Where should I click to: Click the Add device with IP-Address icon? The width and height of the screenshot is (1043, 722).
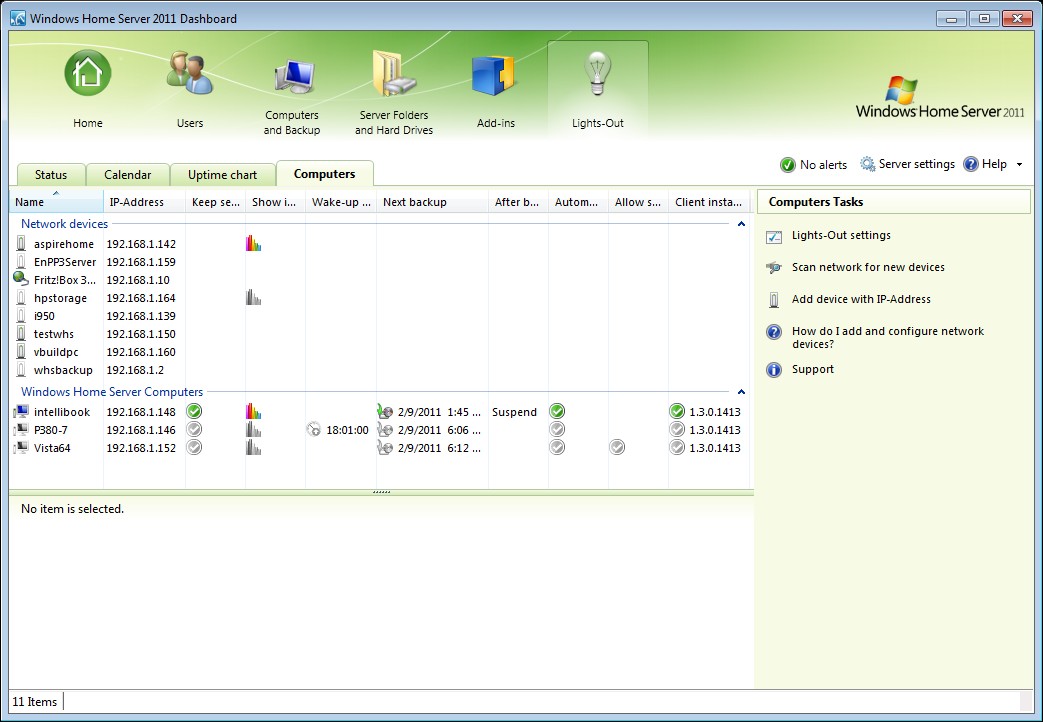point(774,299)
